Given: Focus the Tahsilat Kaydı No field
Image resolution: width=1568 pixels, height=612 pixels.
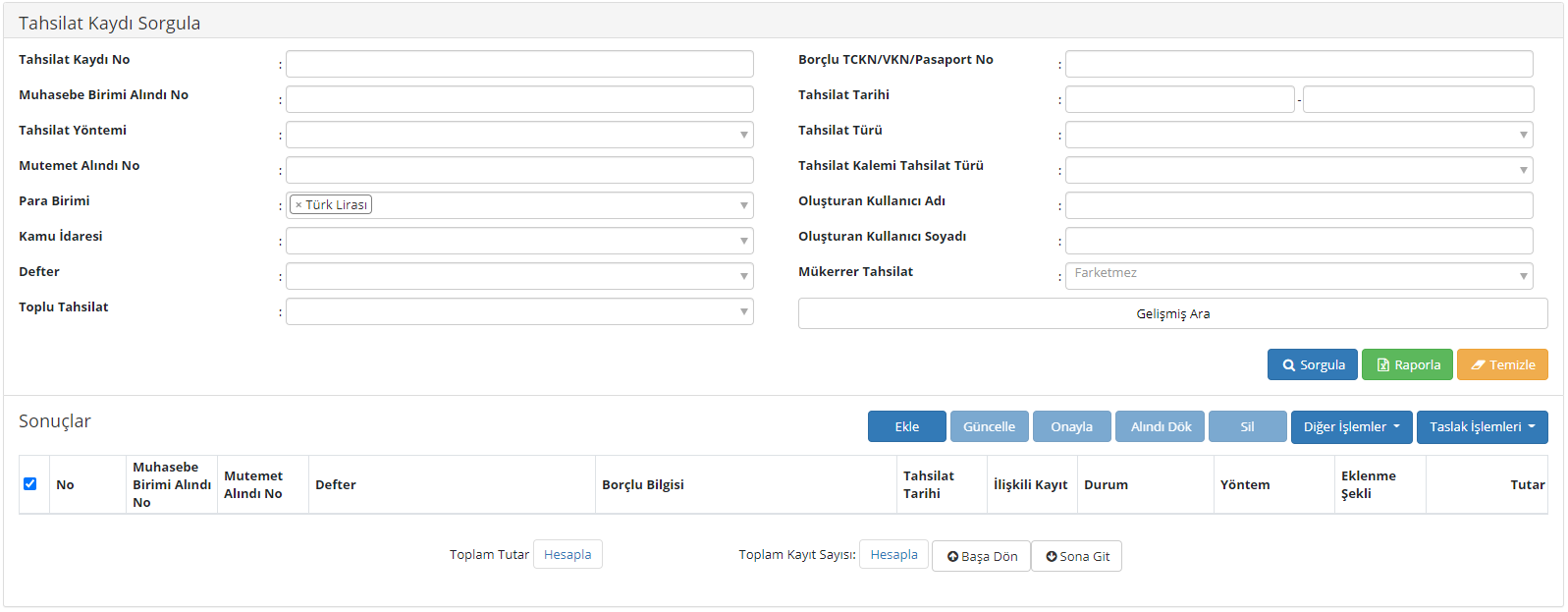Looking at the screenshot, I should [x=519, y=64].
